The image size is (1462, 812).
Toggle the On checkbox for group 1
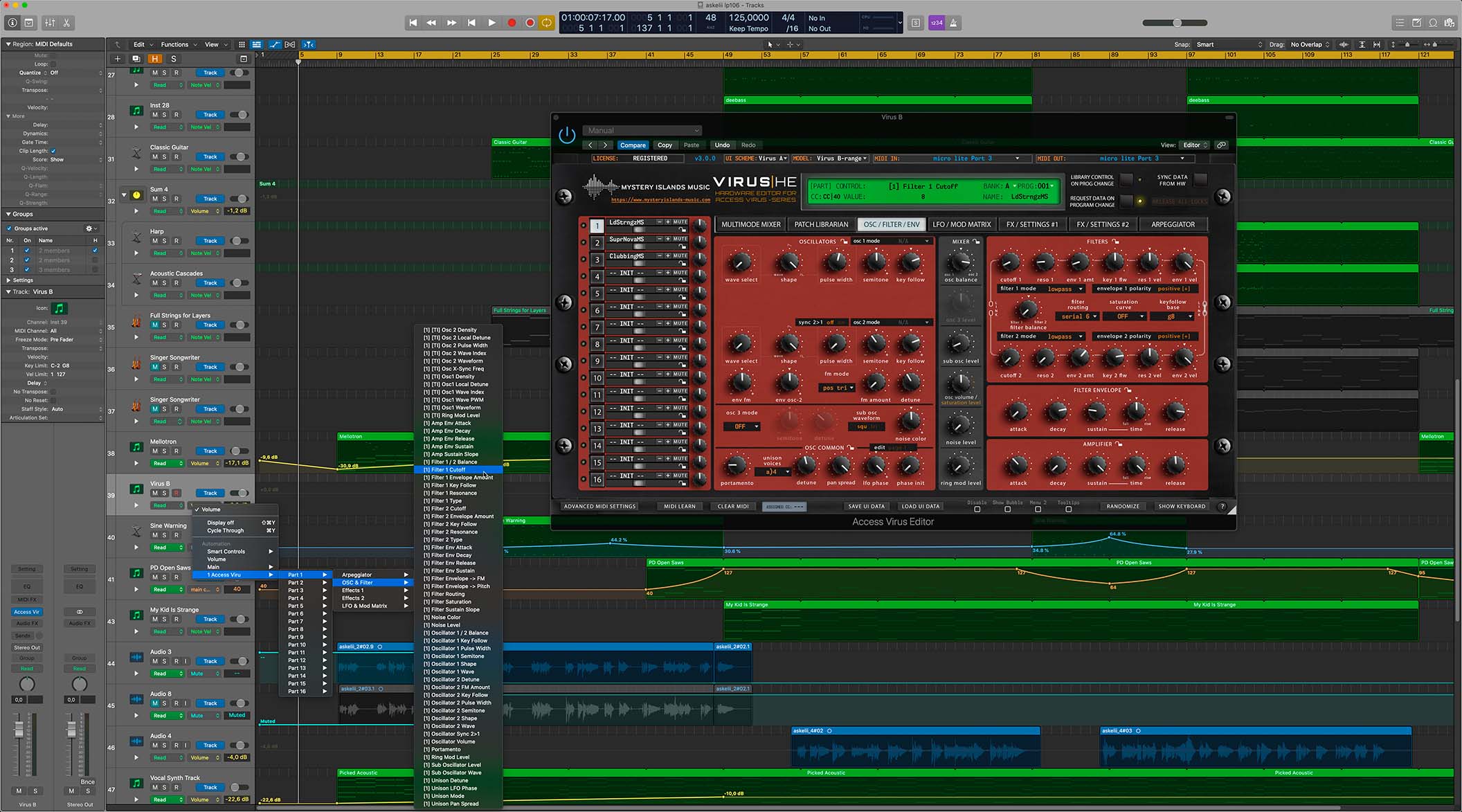[27, 251]
